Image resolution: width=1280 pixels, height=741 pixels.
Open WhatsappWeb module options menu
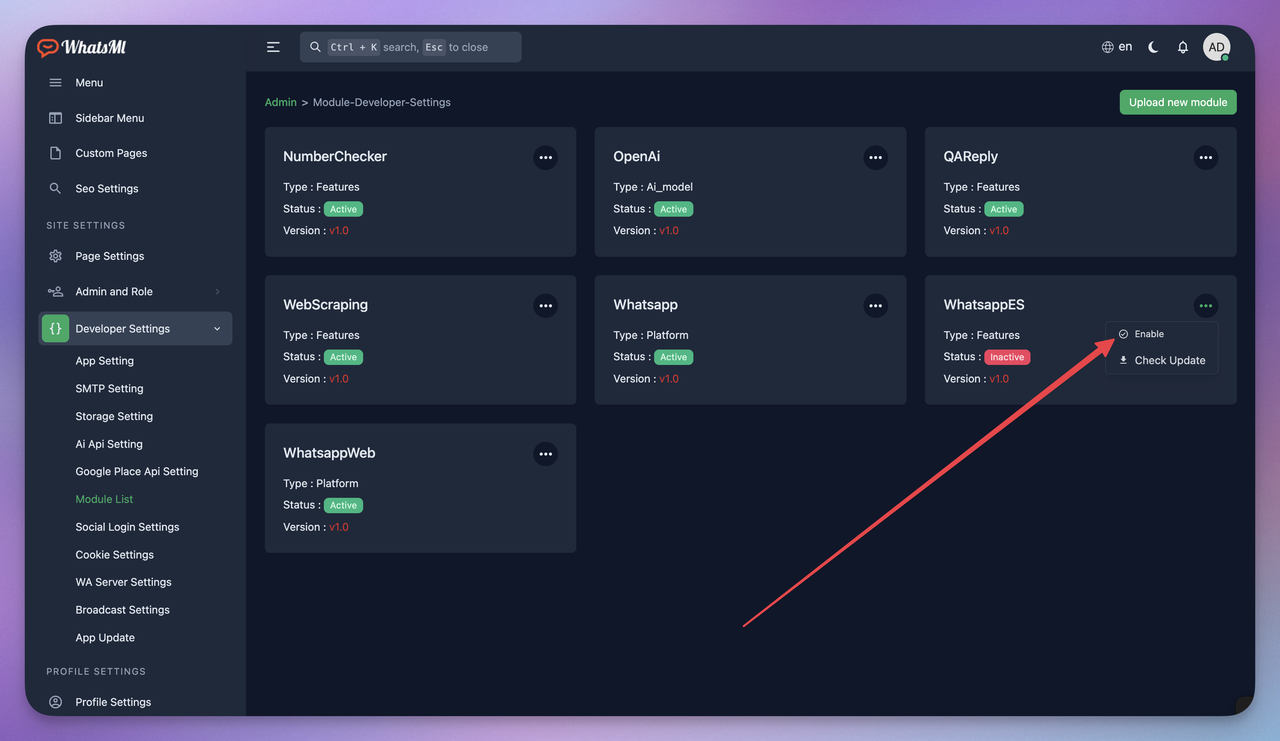[545, 454]
